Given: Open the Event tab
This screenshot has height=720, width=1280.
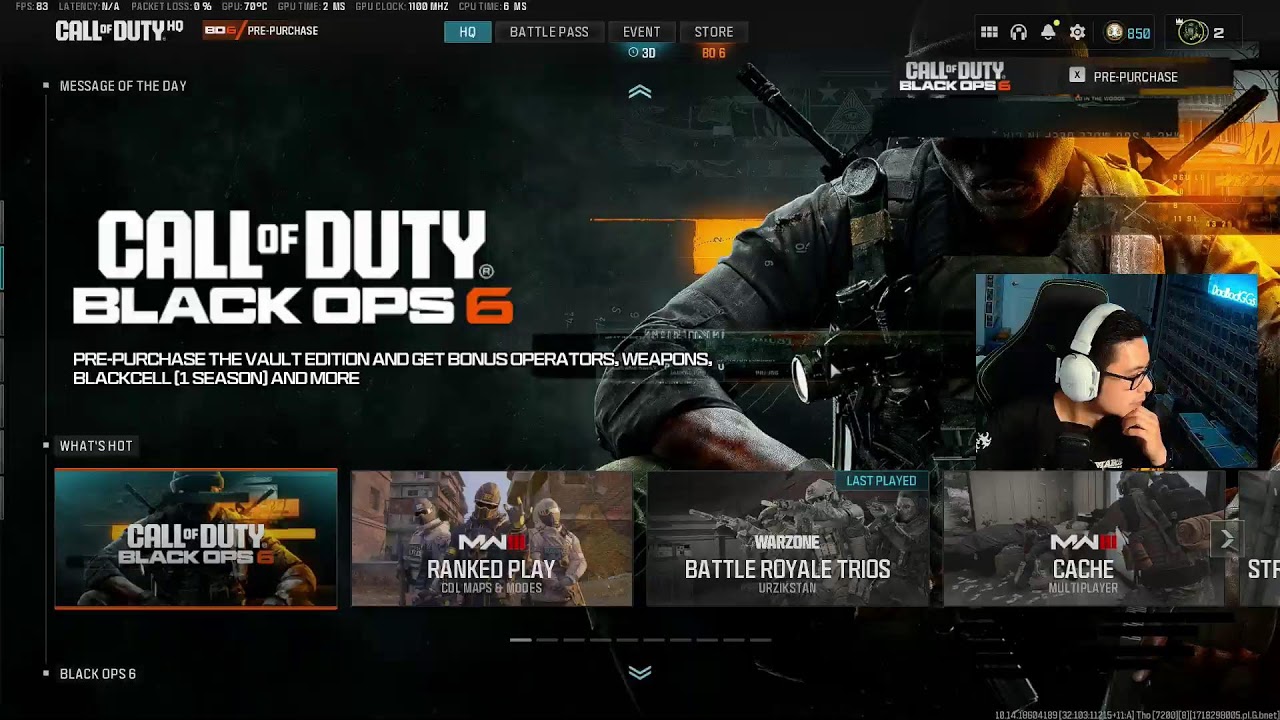Looking at the screenshot, I should (641, 32).
